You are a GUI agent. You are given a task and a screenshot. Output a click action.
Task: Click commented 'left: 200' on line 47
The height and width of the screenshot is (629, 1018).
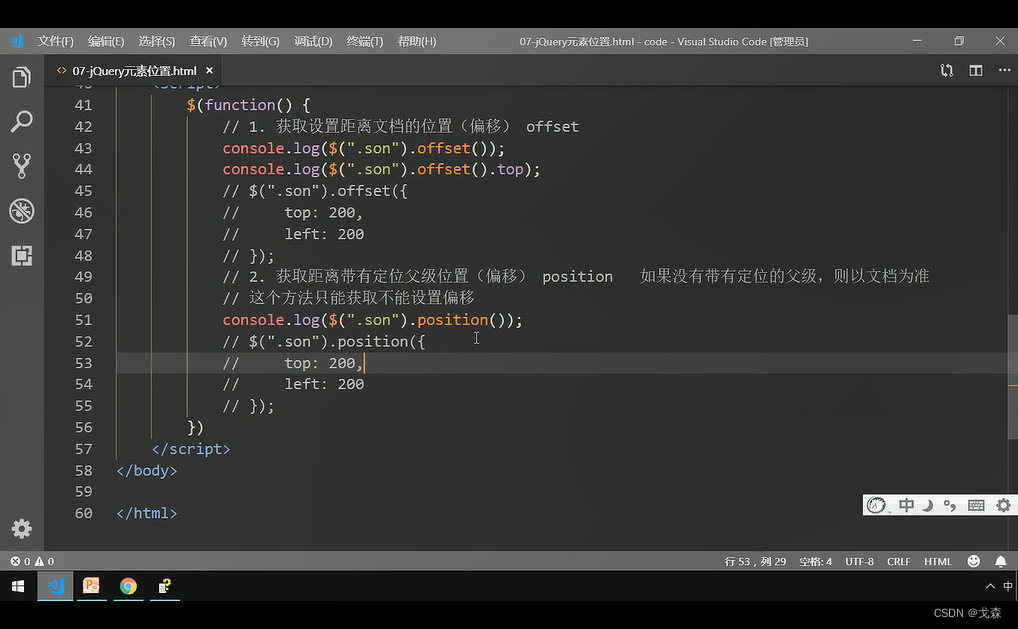point(324,234)
